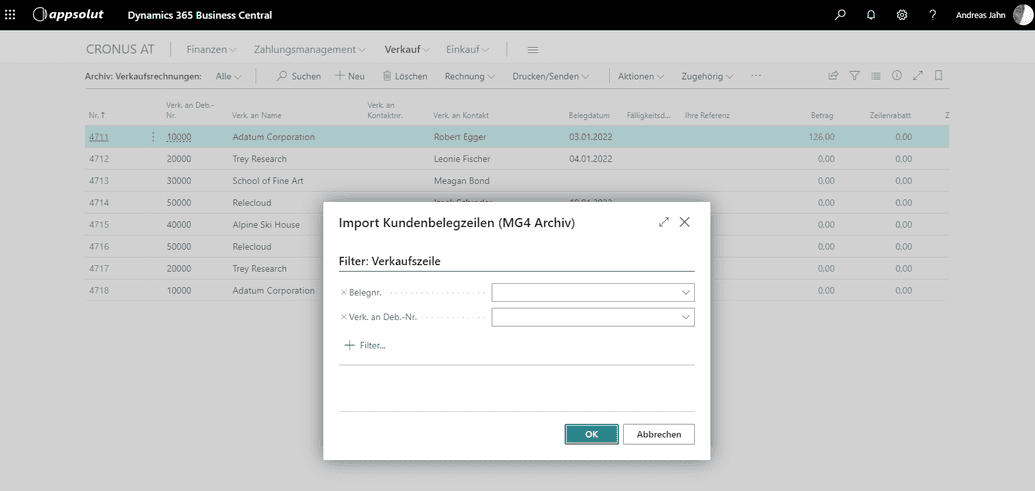Screen dimensions: 1035x491
Task: Open the Verk. an Deb.-Nr. dropdown arrow
Action: point(685,317)
